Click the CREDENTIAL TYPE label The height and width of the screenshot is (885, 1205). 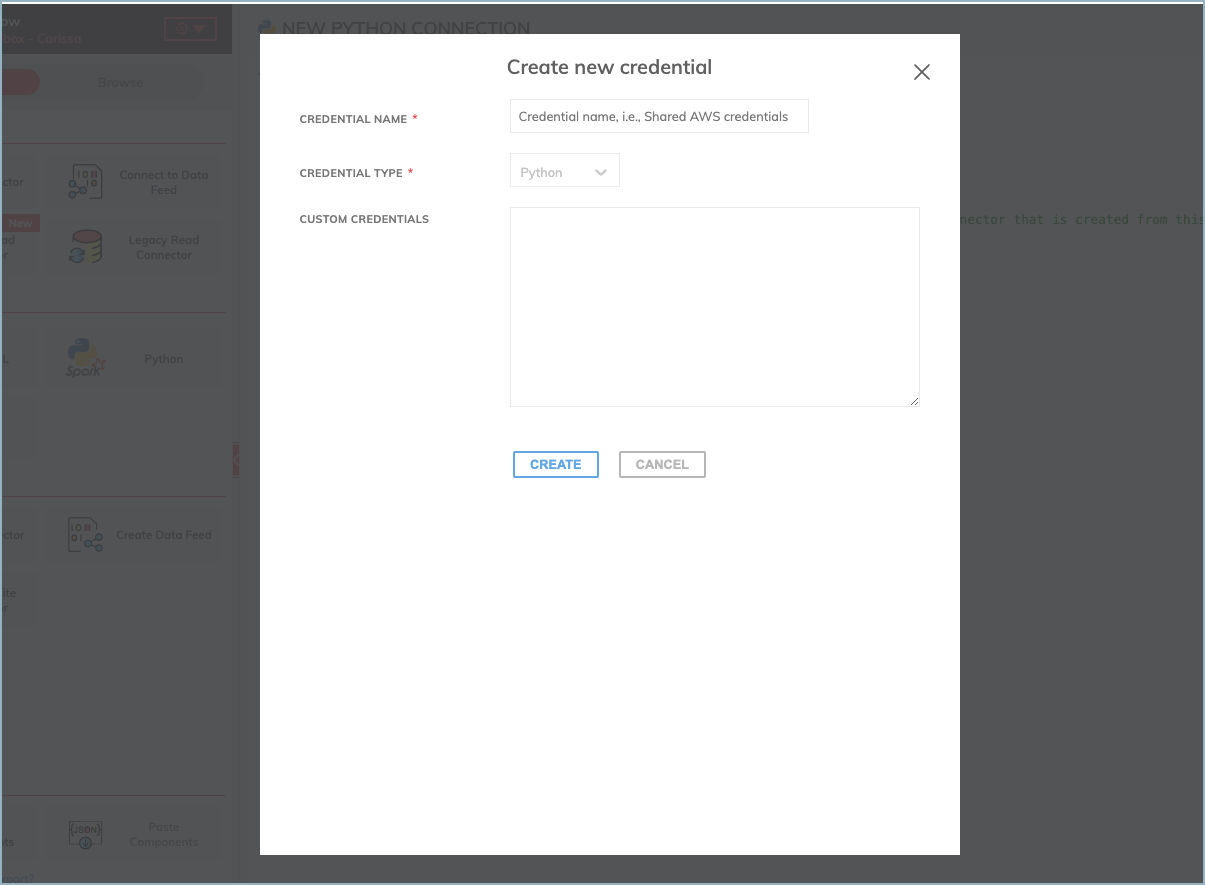351,173
